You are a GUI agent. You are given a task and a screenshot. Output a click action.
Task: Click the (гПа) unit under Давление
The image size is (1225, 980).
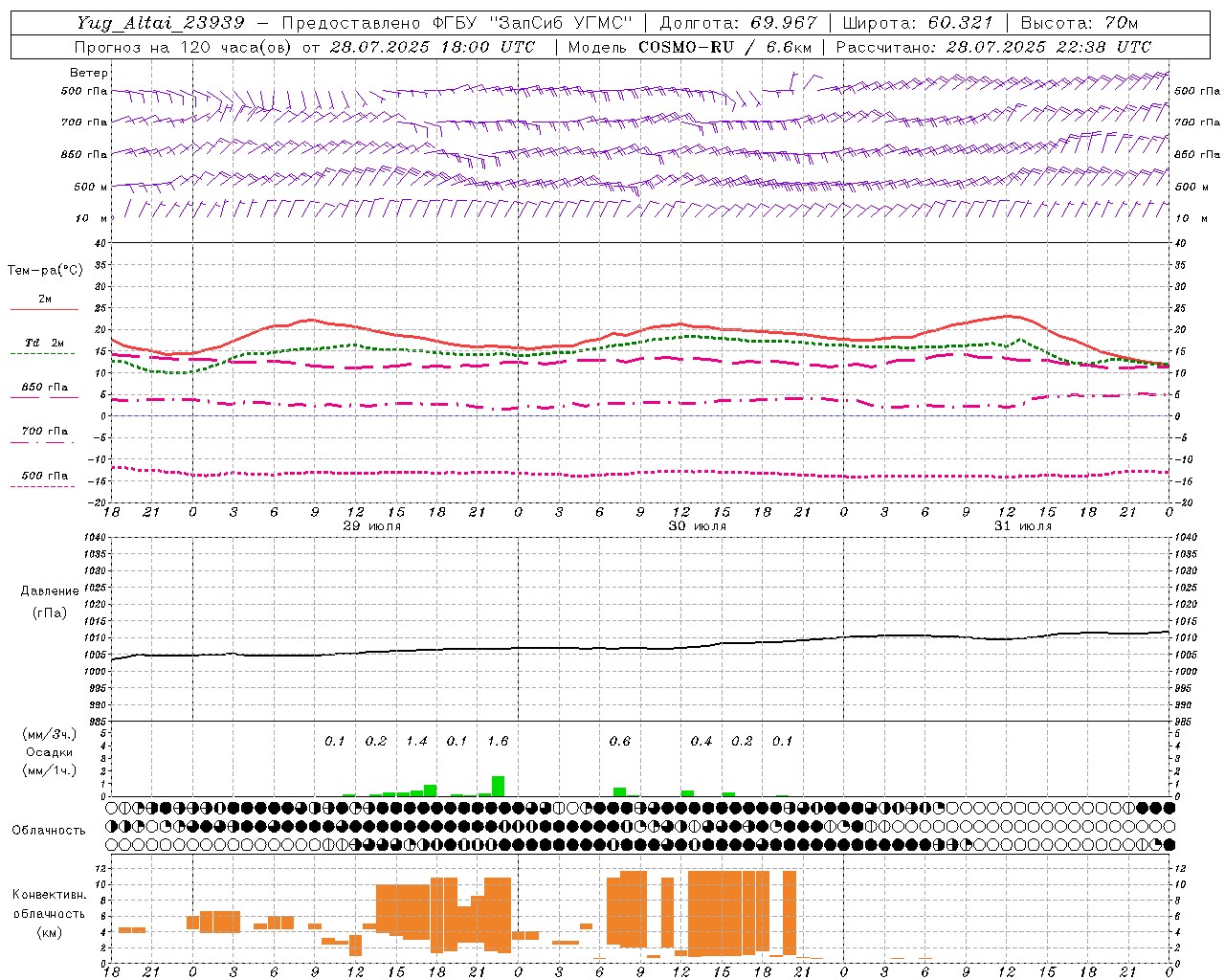pyautogui.click(x=50, y=613)
